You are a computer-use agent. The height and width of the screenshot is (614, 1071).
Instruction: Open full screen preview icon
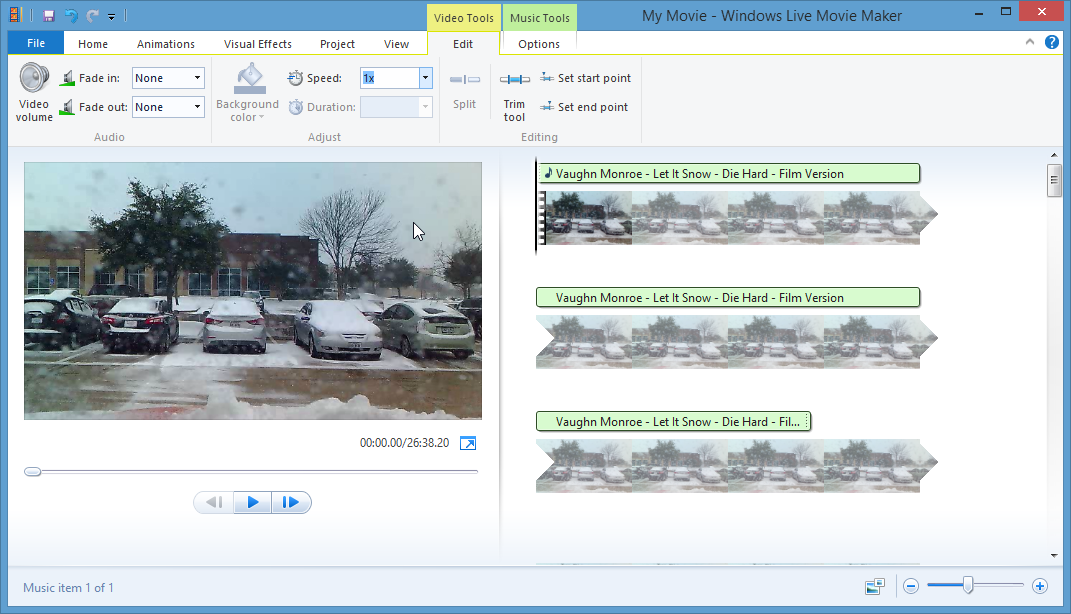click(x=468, y=443)
